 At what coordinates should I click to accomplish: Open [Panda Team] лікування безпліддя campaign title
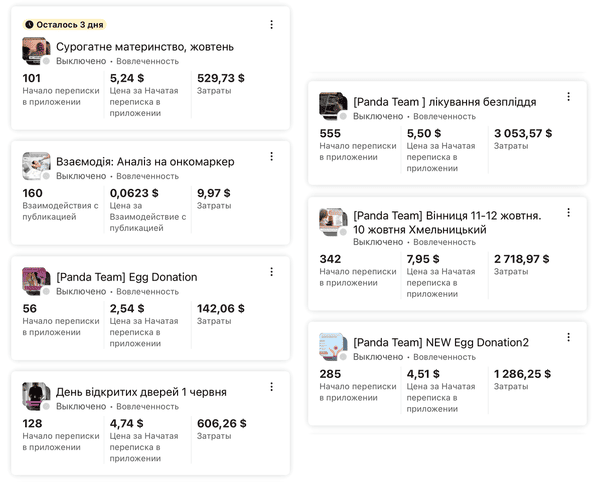pos(444,102)
